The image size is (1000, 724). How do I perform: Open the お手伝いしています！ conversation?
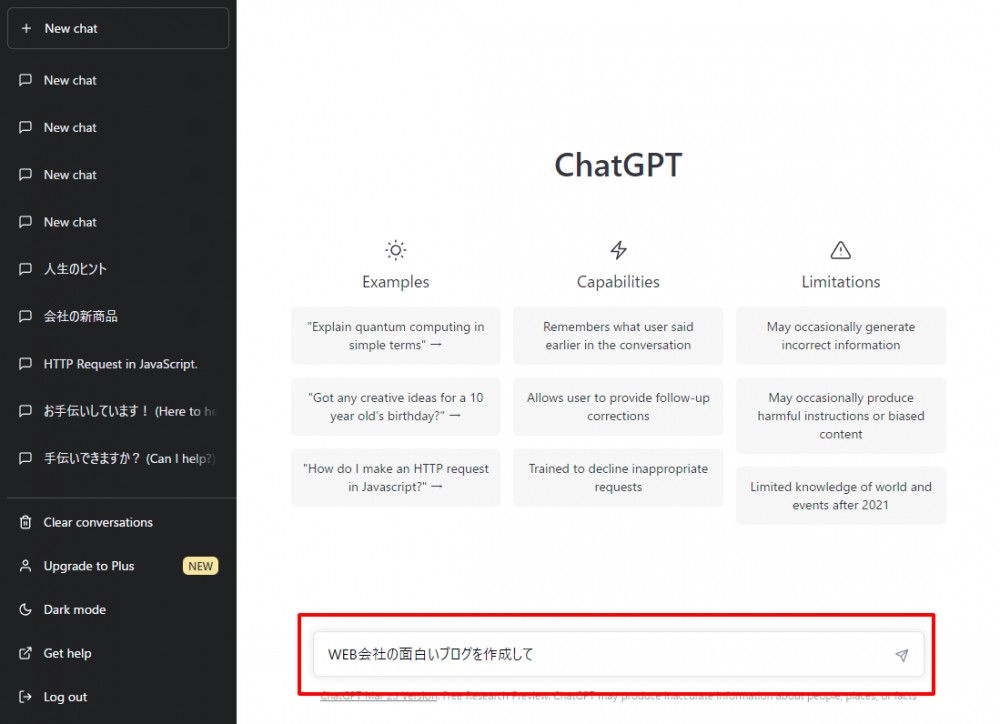coord(118,411)
